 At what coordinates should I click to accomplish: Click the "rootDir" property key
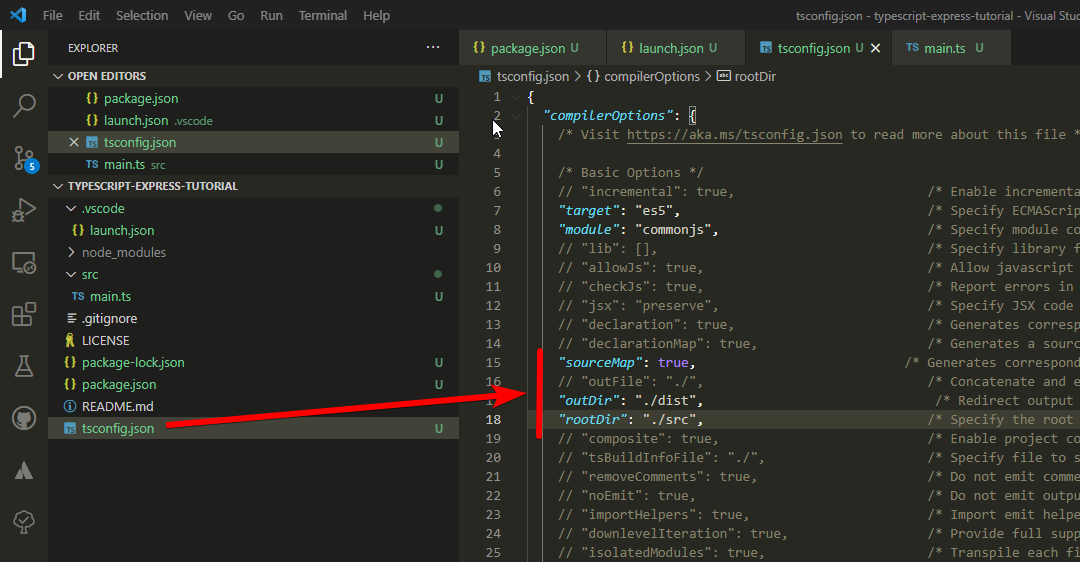(592, 419)
